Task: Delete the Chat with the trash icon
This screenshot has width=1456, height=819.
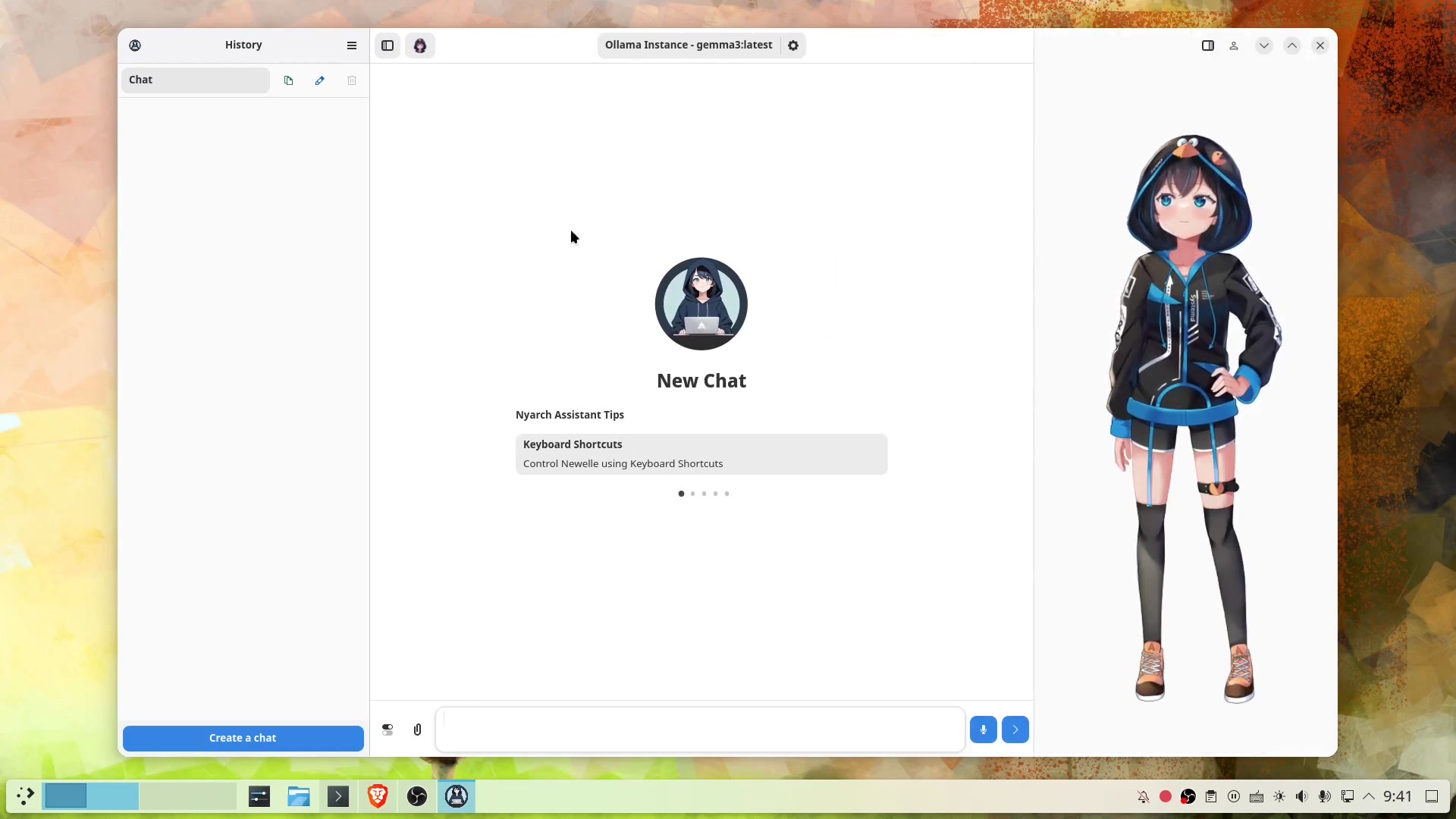Action: pos(352,80)
